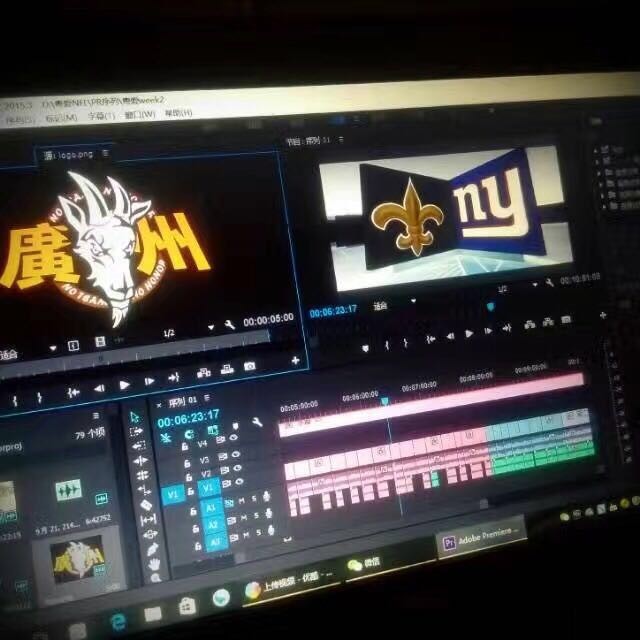Switch to Adobe Premiere taskbar button

[x=481, y=538]
